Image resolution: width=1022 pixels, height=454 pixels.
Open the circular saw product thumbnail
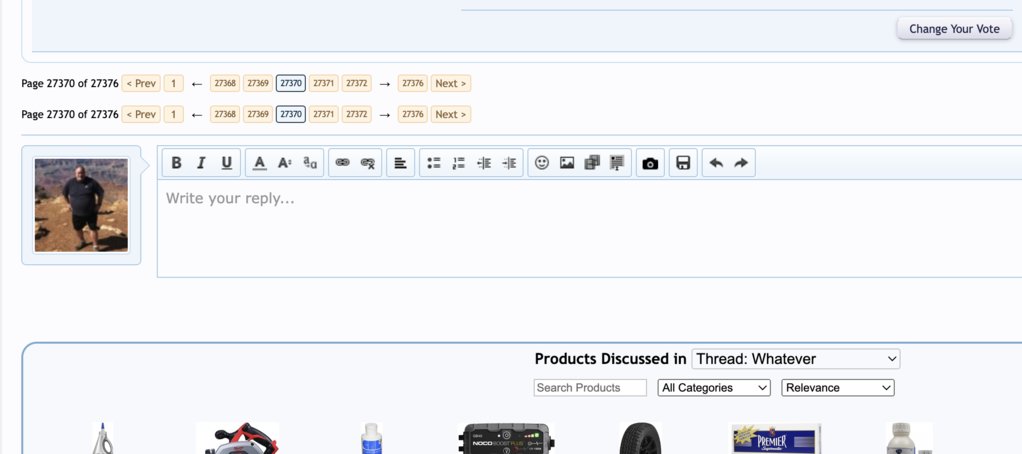[238, 438]
